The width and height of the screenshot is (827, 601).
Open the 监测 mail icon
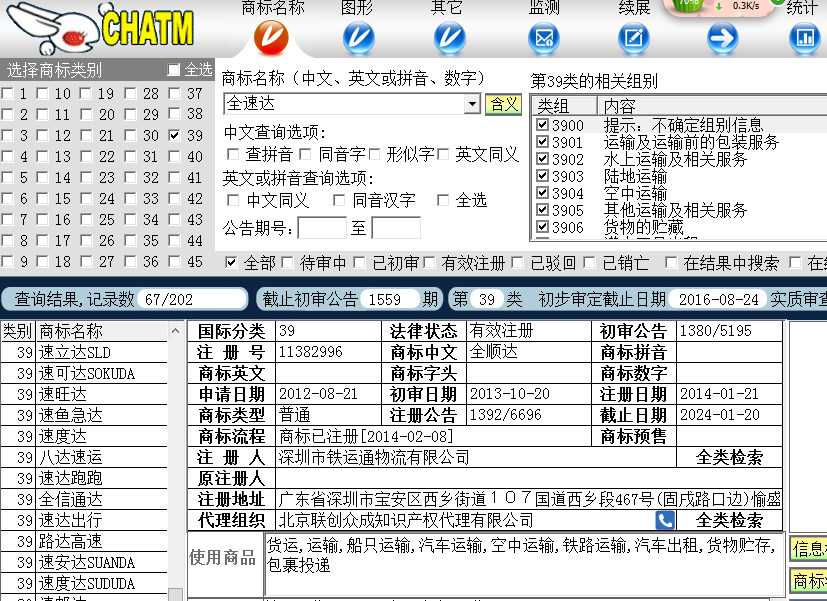click(544, 38)
